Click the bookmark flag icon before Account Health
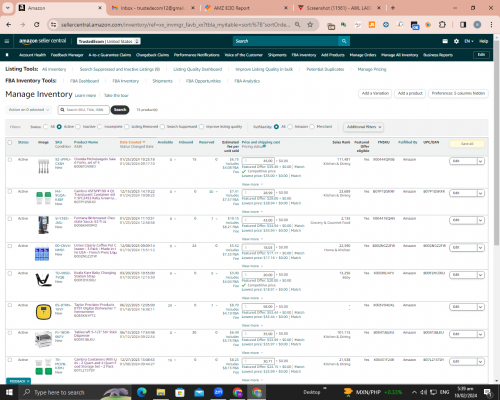The width and height of the screenshot is (500, 400). pyautogui.click(x=7, y=55)
